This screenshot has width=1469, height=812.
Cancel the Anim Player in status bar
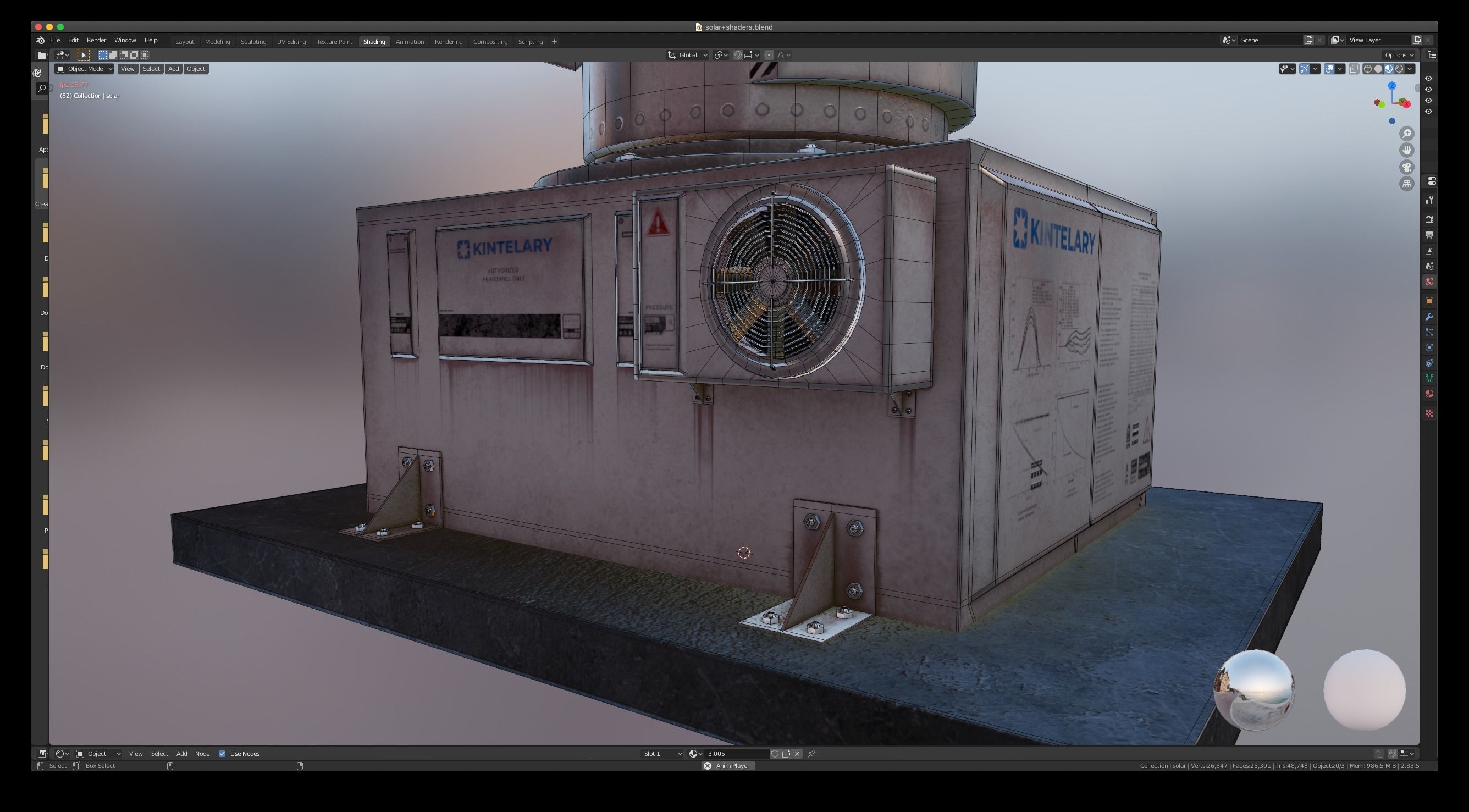(x=707, y=766)
